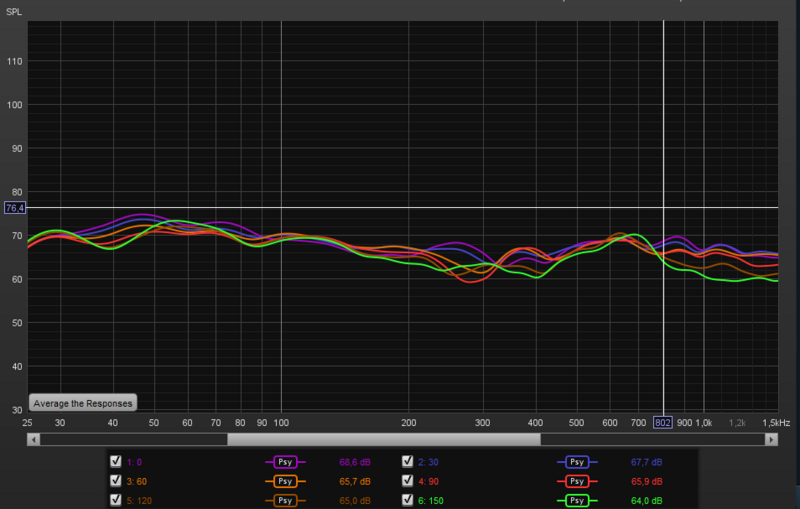Click the scrollbar's right arrow
Screen dimensions: 800x509
point(771,439)
